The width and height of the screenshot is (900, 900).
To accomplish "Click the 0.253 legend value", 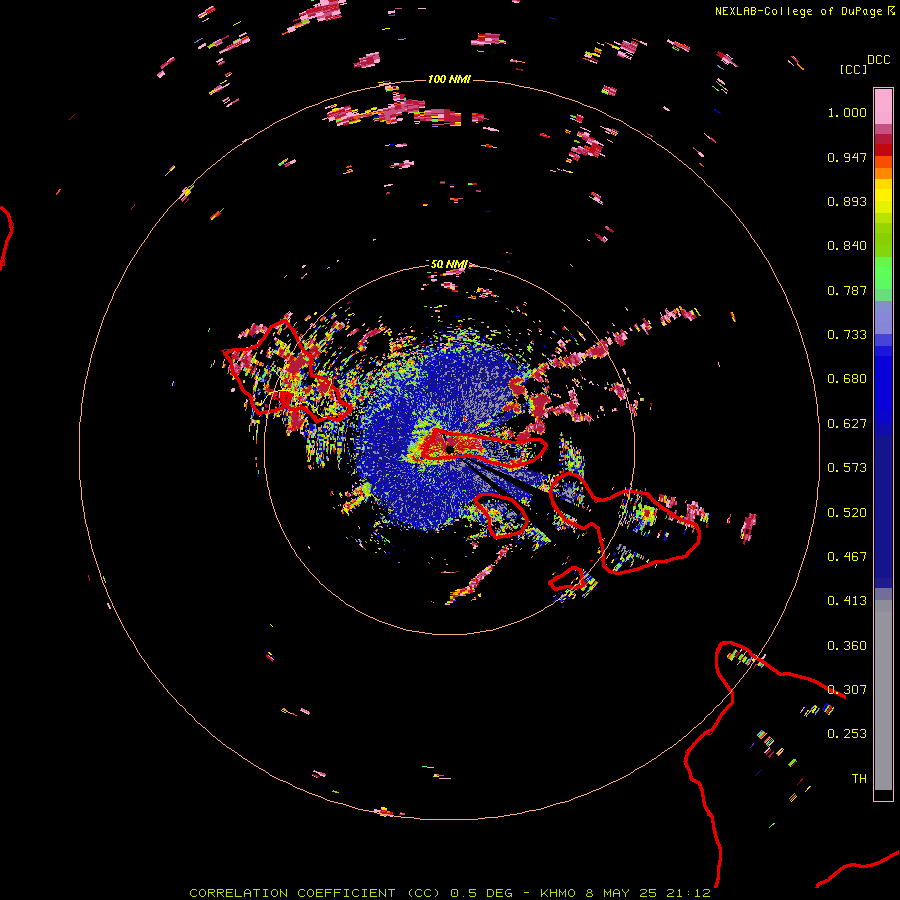I will click(847, 734).
